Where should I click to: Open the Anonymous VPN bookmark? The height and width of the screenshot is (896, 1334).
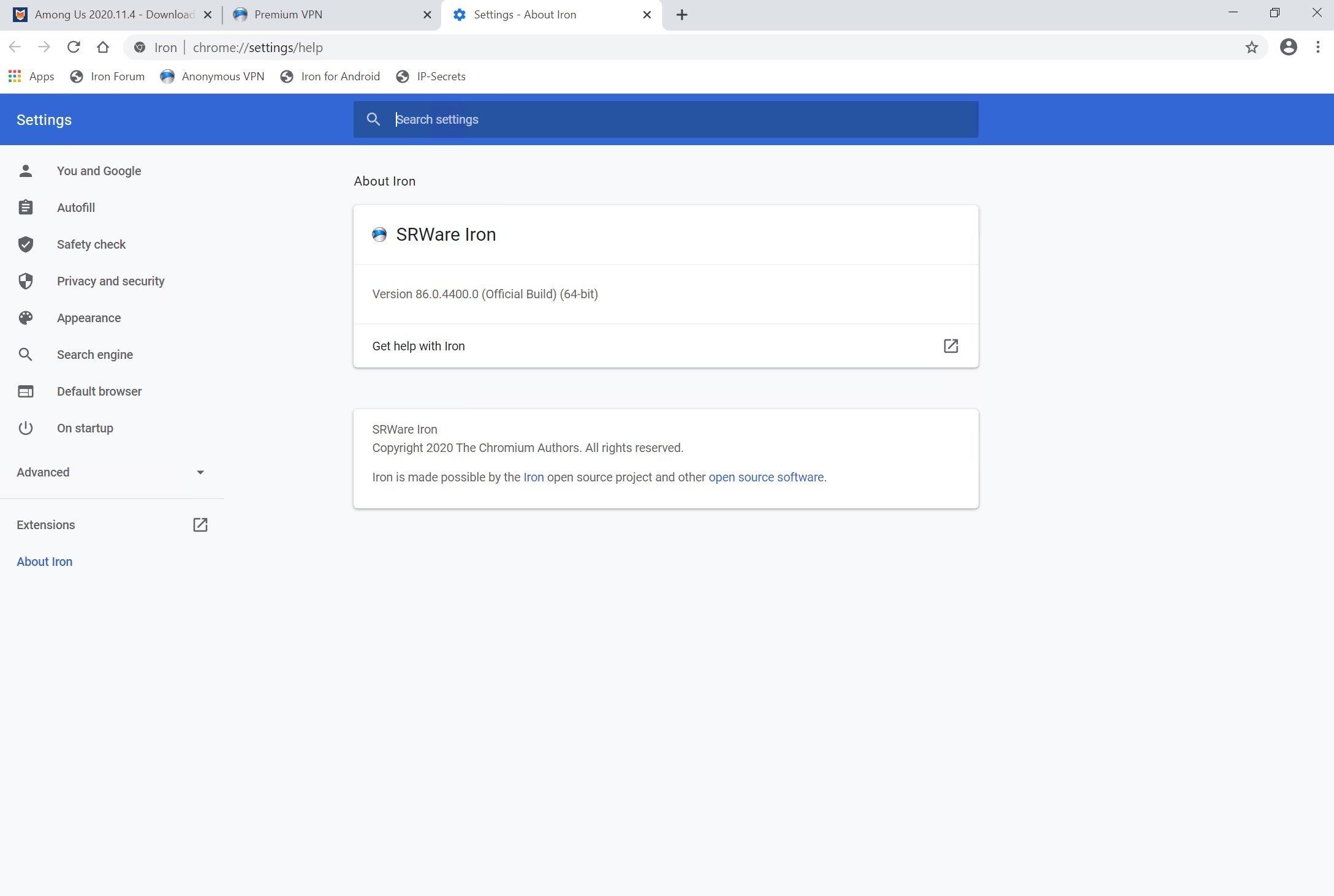pos(212,77)
